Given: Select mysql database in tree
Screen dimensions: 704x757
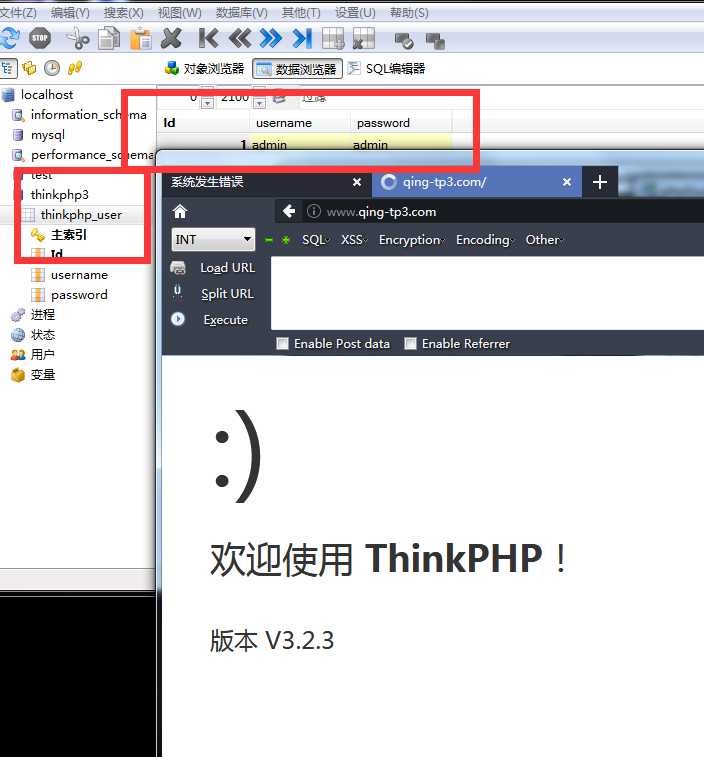Looking at the screenshot, I should click(47, 135).
